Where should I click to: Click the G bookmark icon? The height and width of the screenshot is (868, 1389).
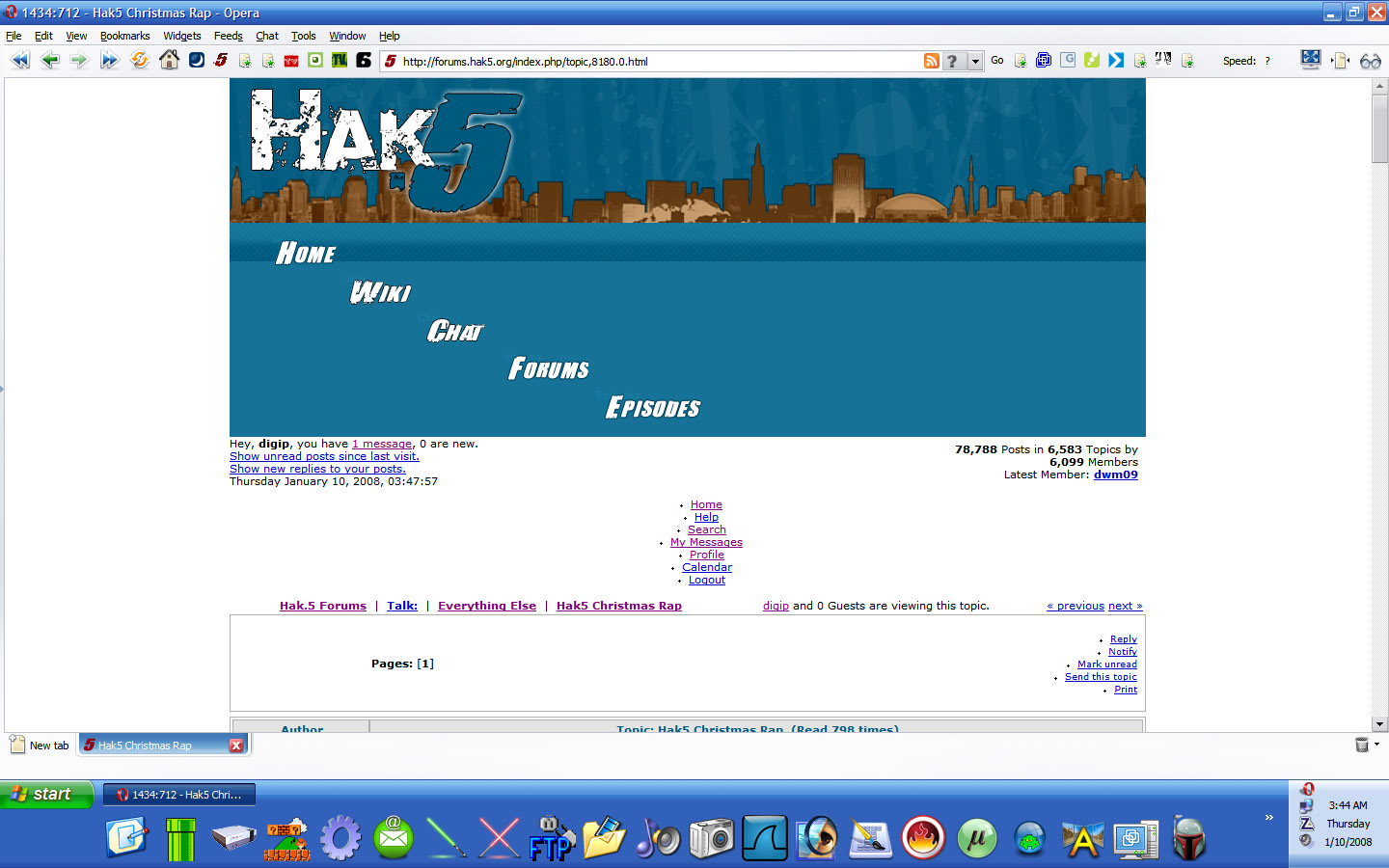pos(1068,60)
